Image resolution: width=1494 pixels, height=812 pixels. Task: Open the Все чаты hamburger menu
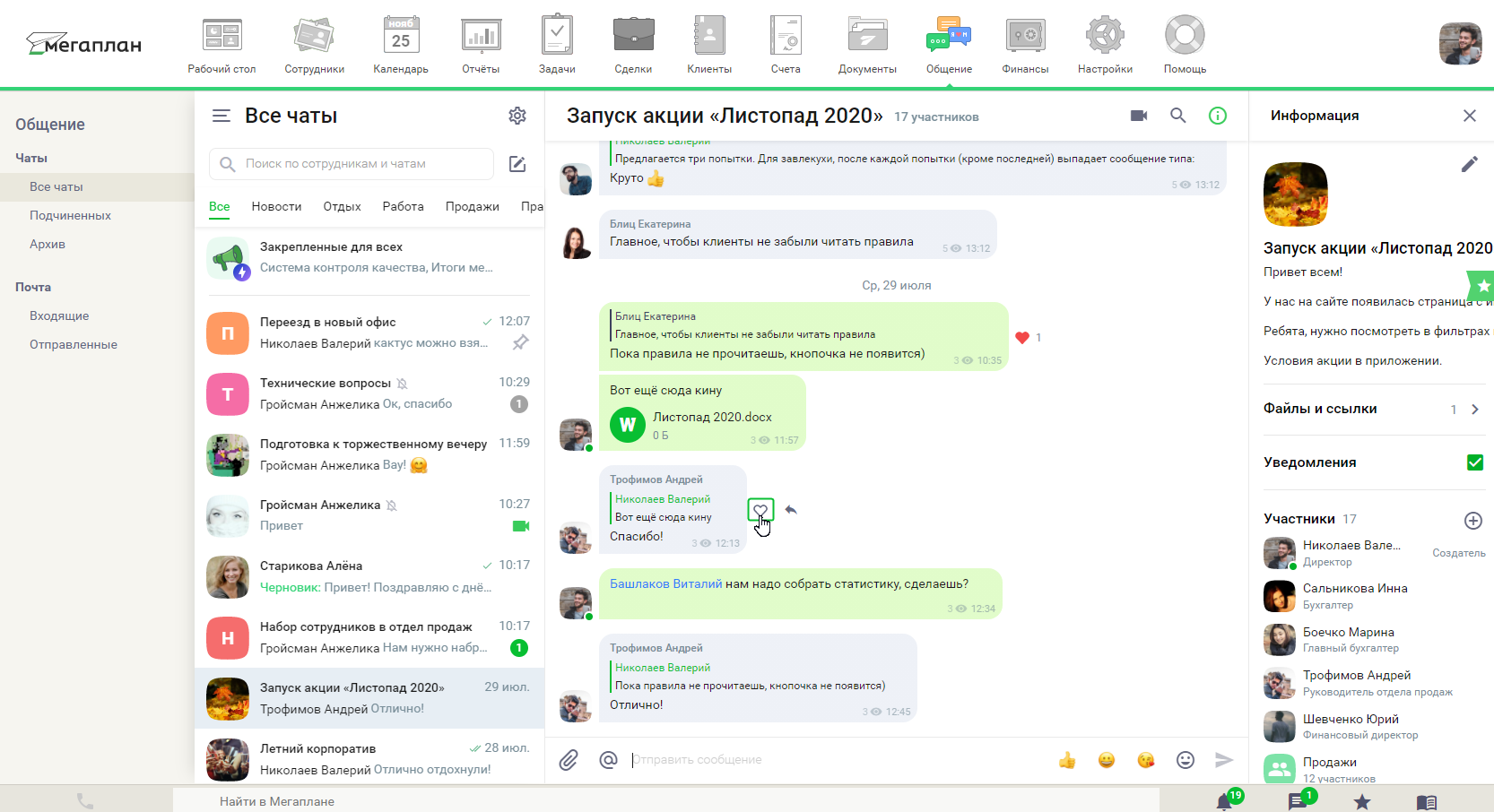pyautogui.click(x=221, y=116)
